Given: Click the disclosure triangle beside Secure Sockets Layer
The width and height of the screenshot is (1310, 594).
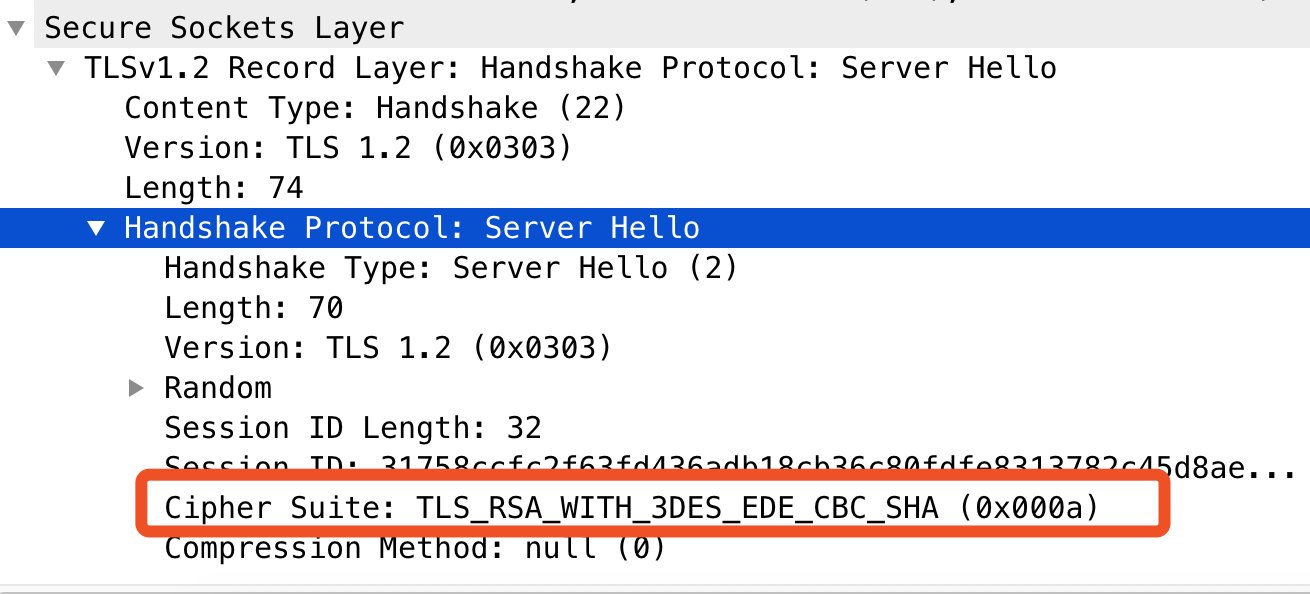Looking at the screenshot, I should pos(14,27).
